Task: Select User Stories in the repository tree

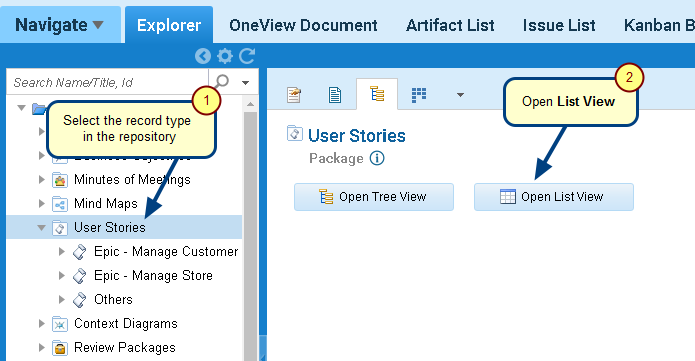Action: click(x=109, y=228)
